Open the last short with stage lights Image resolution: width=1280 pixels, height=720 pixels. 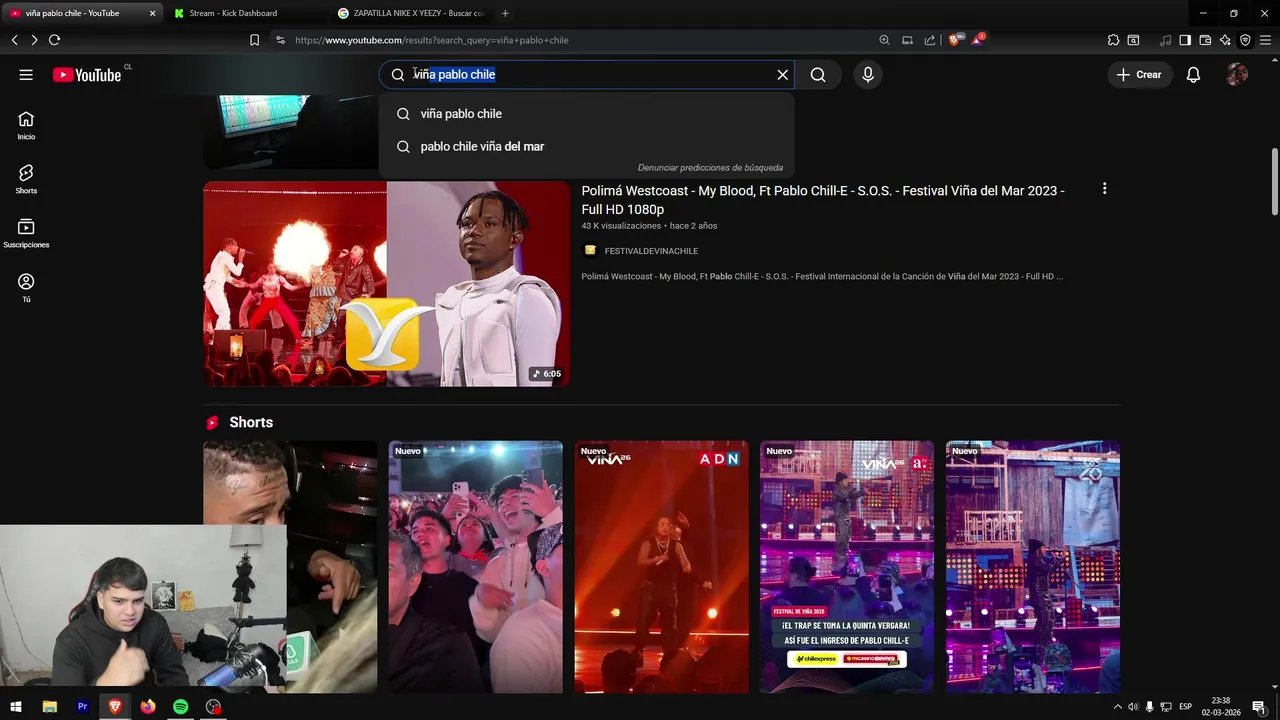coord(1033,567)
